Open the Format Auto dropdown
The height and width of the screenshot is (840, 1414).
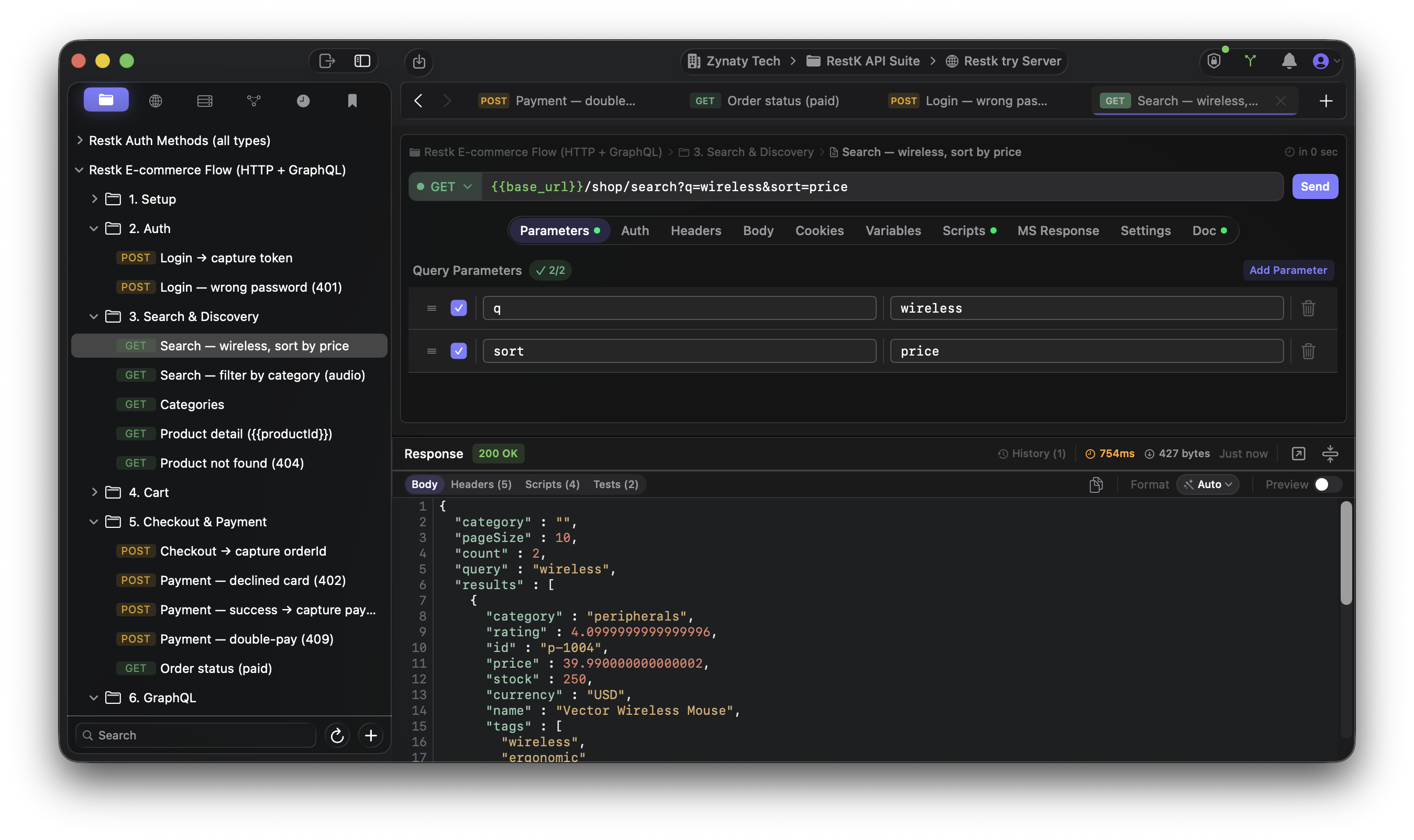coord(1207,484)
